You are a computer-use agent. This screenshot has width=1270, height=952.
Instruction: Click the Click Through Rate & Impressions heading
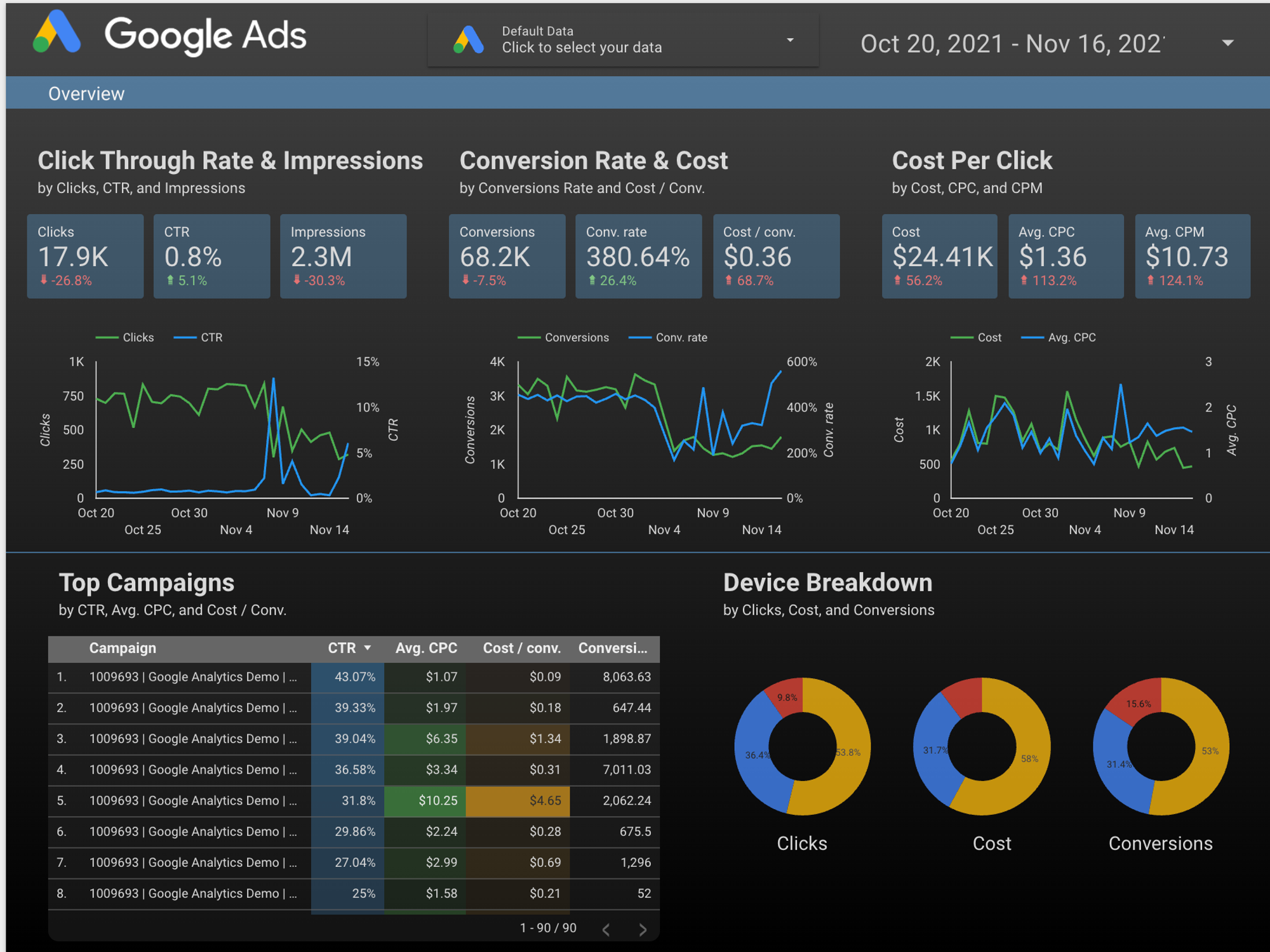click(x=230, y=161)
